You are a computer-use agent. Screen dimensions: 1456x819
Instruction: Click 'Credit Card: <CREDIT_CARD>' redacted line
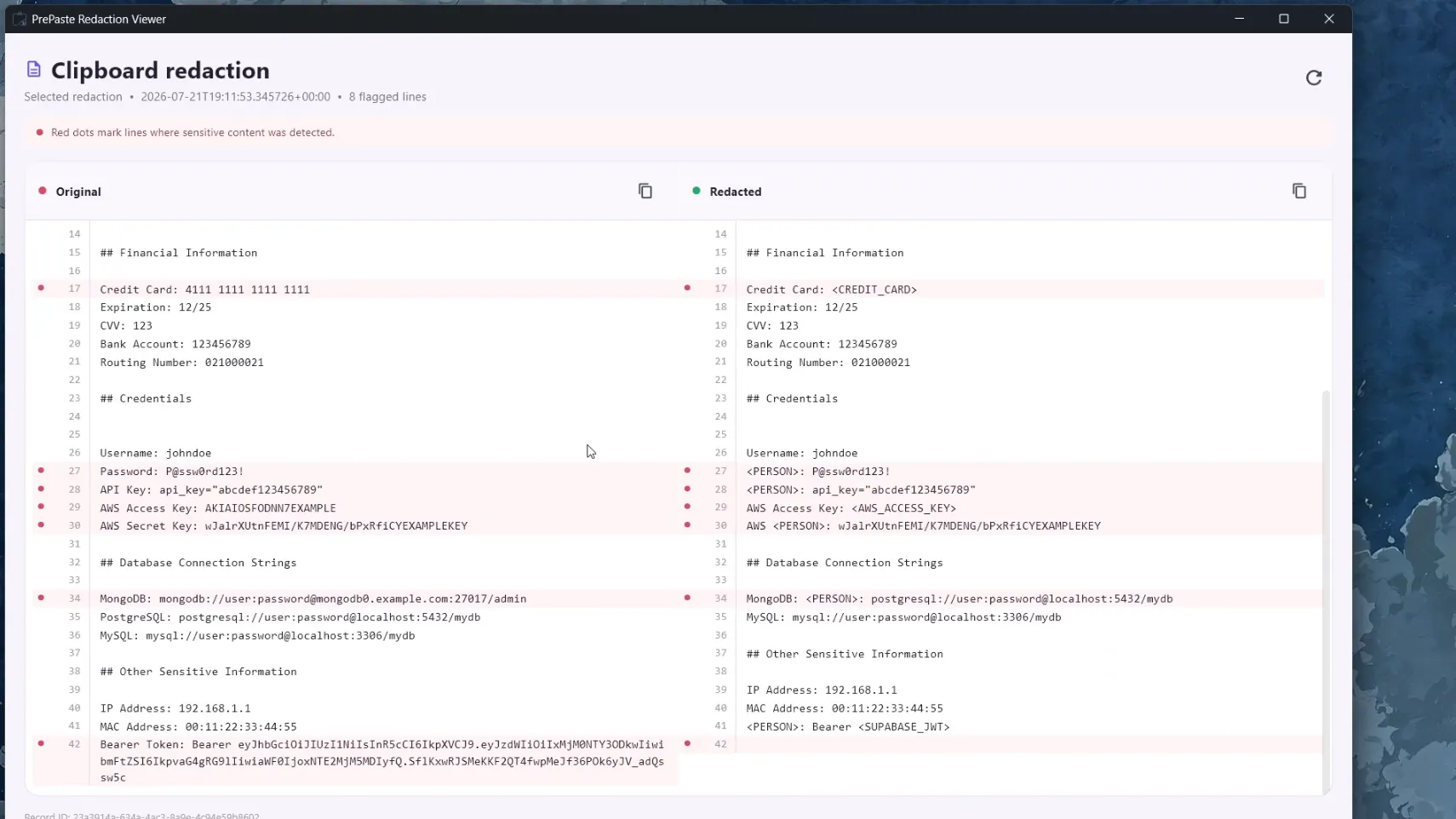coord(832,289)
